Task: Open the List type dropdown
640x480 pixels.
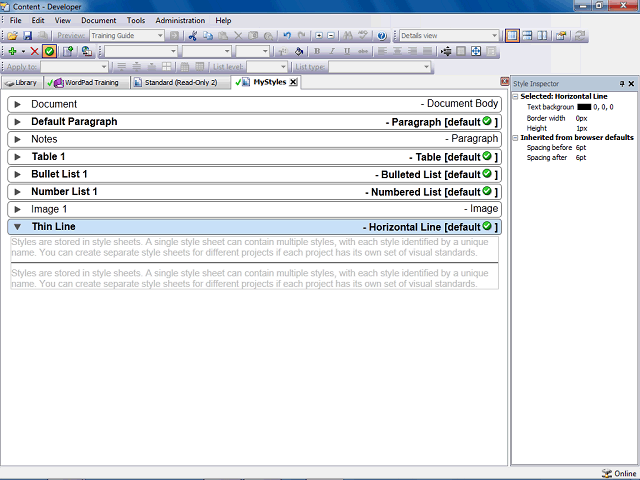Action: (x=426, y=67)
